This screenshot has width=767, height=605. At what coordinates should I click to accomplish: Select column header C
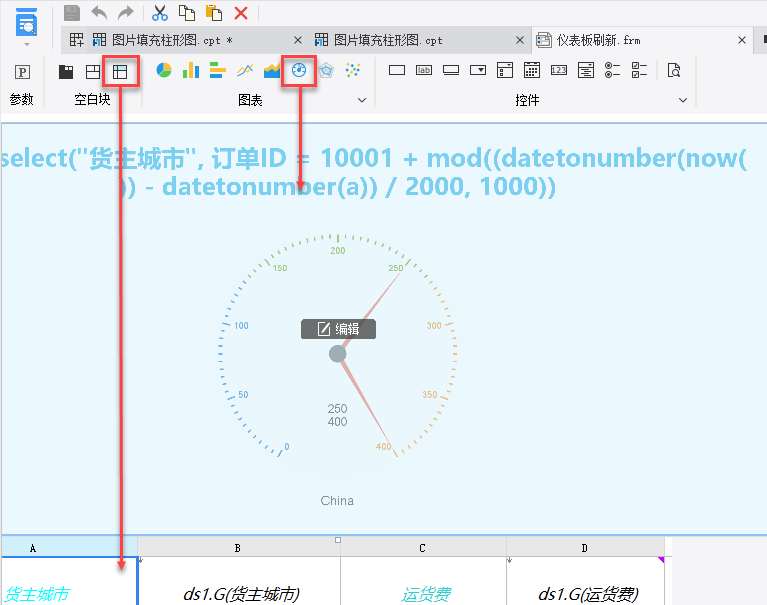point(423,548)
